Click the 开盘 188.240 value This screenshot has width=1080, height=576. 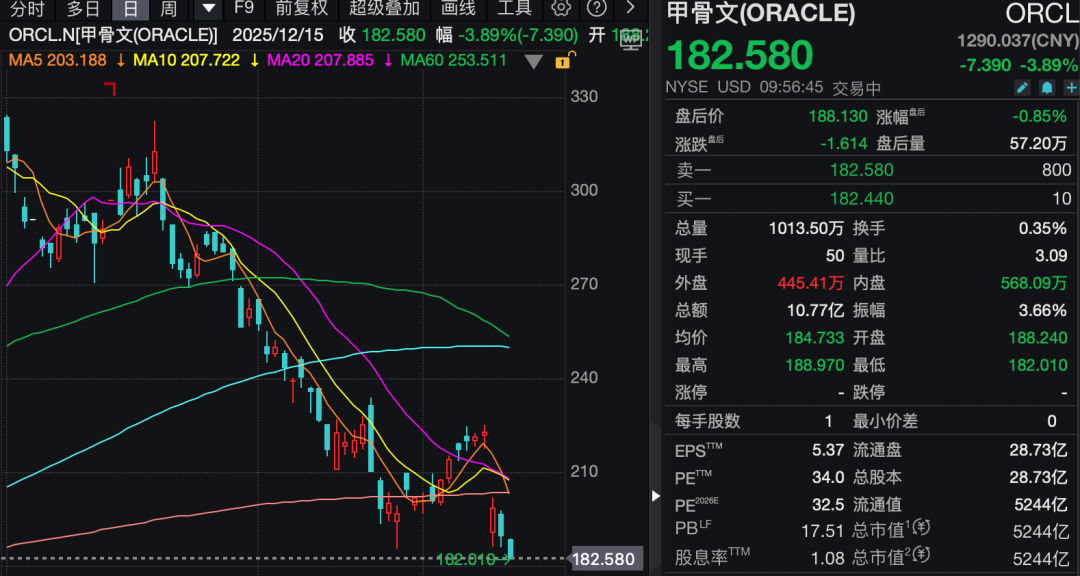(1038, 338)
